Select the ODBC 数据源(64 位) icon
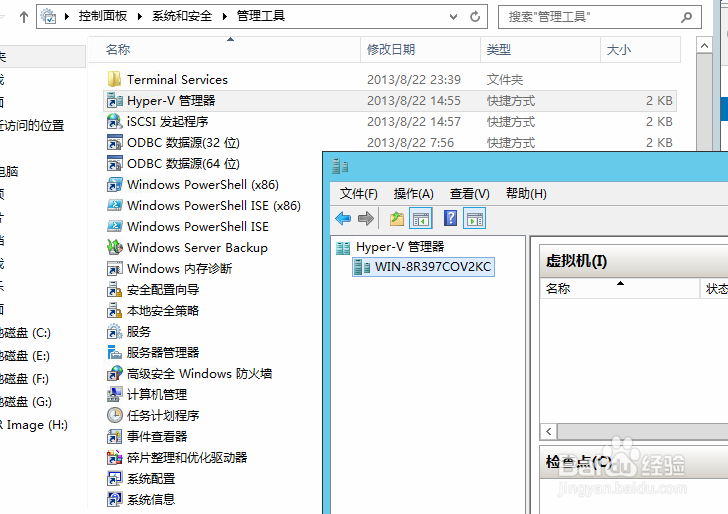The image size is (728, 514). click(114, 163)
